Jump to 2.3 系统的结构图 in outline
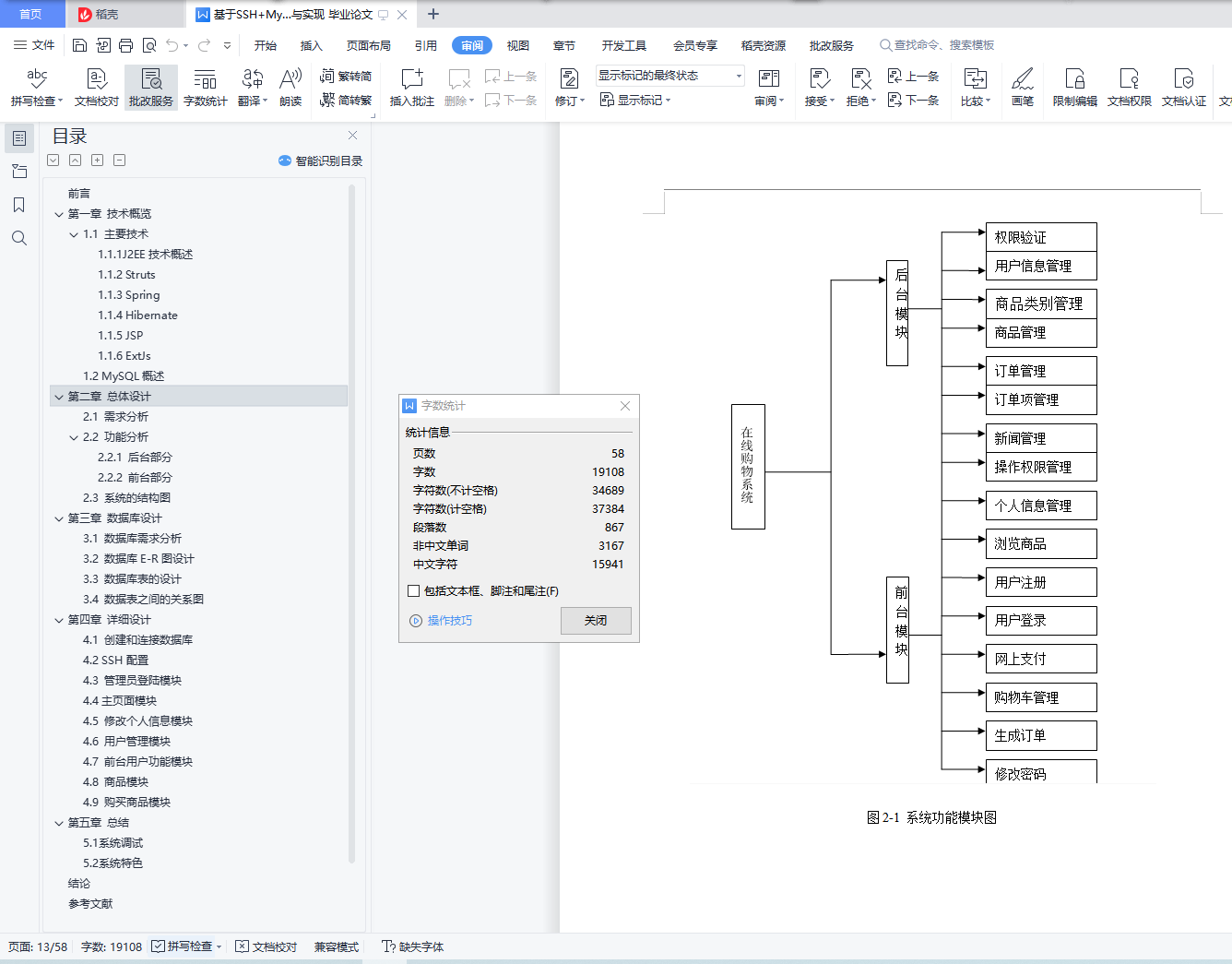The image size is (1232, 964). click(x=126, y=498)
